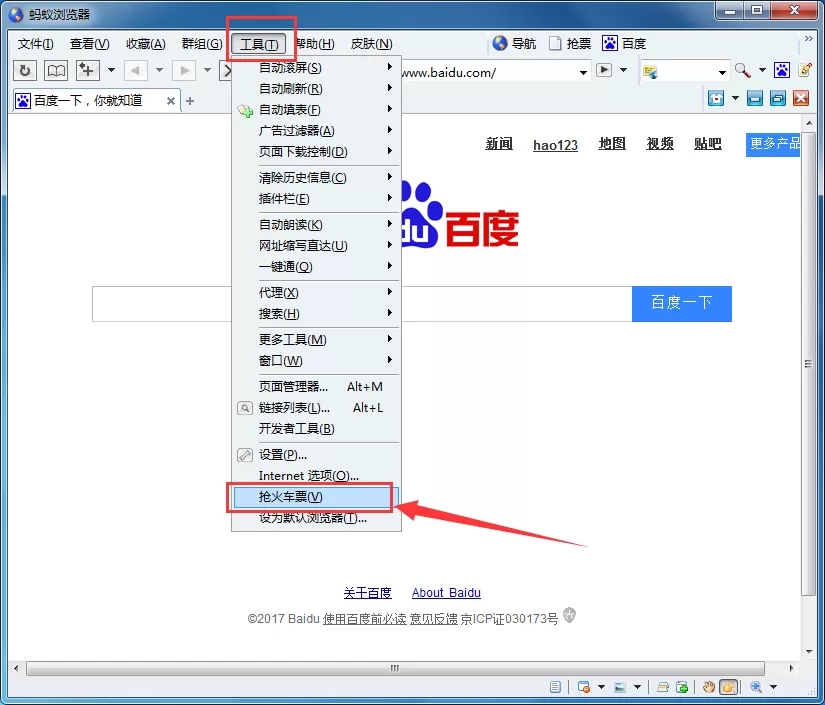
Task: Choose Internet 选项(O)... menu entry
Action: pyautogui.click(x=316, y=476)
